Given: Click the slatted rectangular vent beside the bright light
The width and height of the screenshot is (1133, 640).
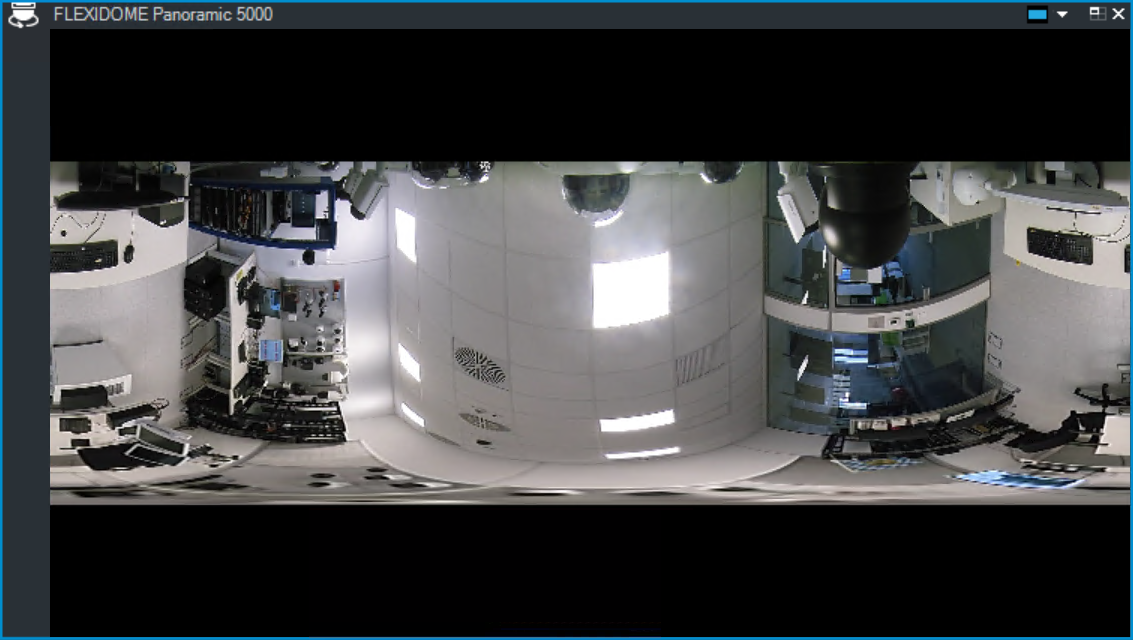Looking at the screenshot, I should [x=701, y=361].
